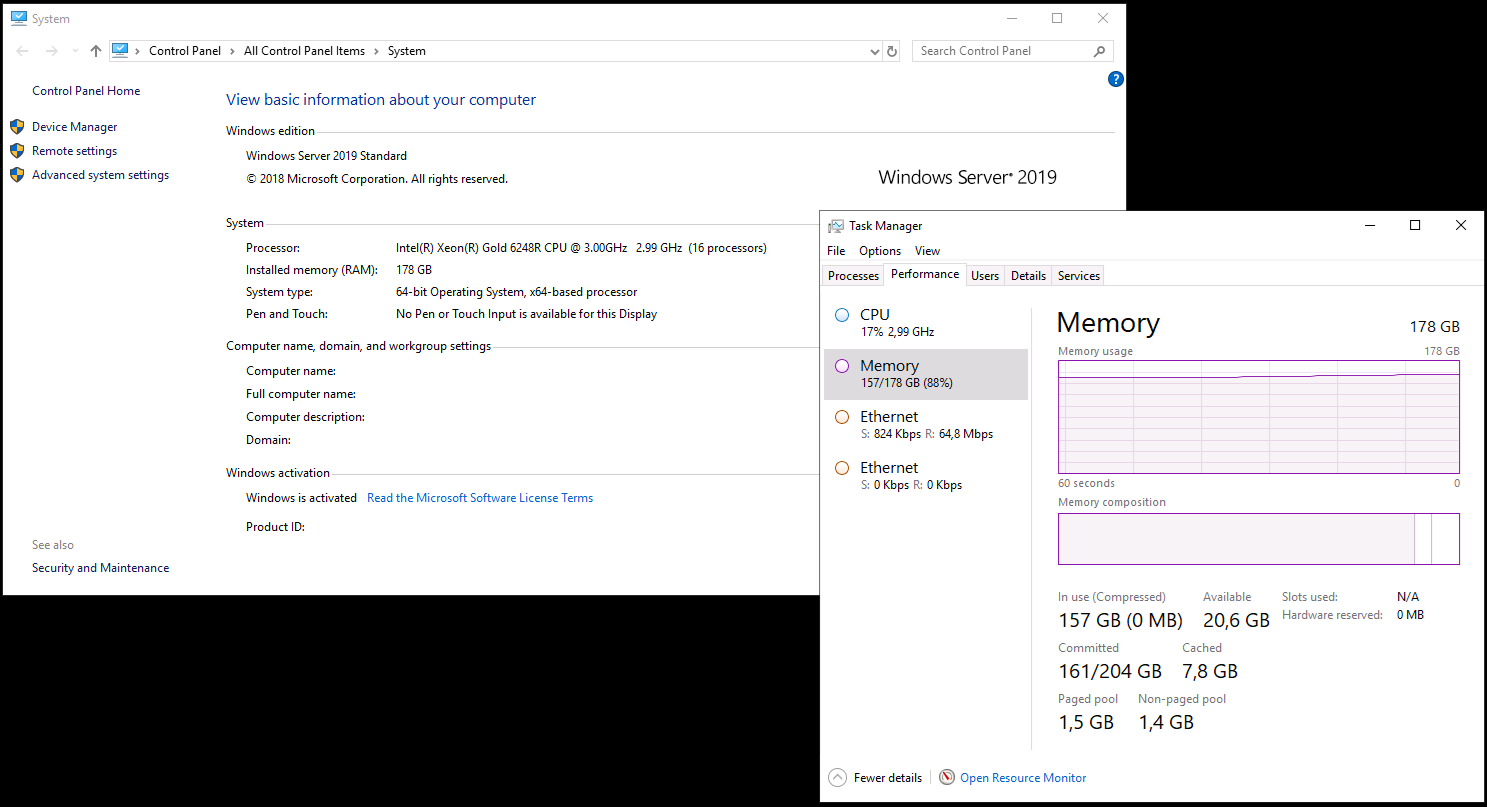
Task: Click the computer icon in address bar
Action: point(120,50)
